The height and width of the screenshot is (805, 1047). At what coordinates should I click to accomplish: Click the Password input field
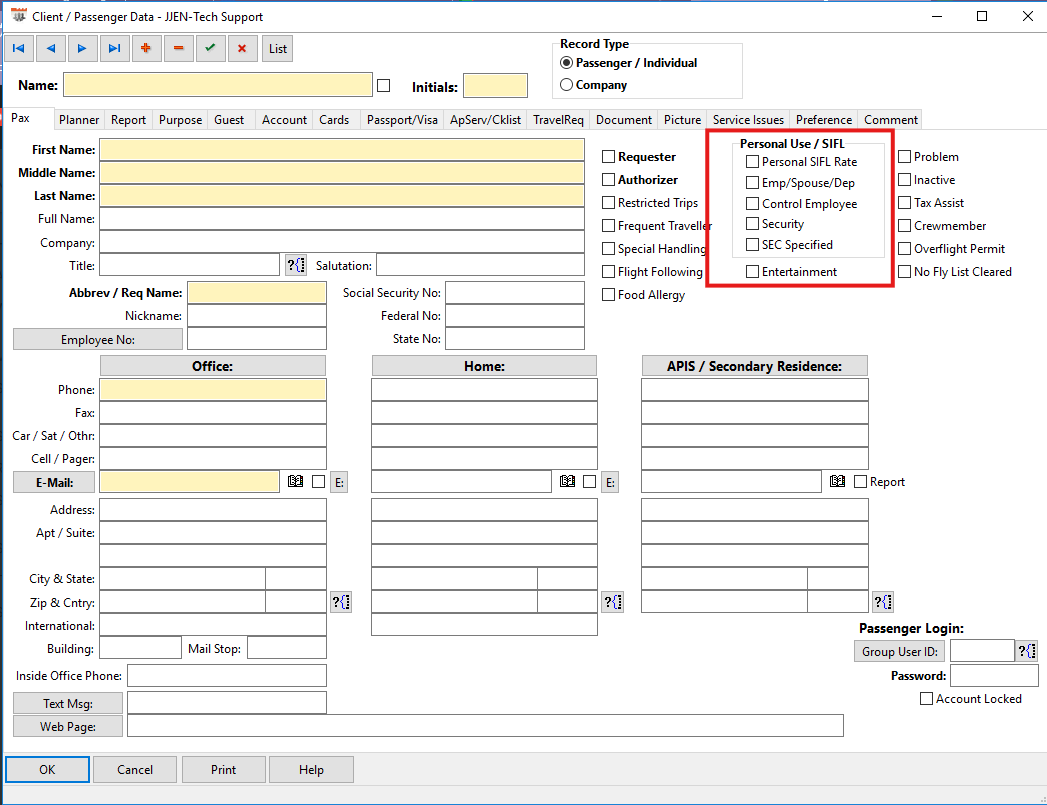point(994,676)
